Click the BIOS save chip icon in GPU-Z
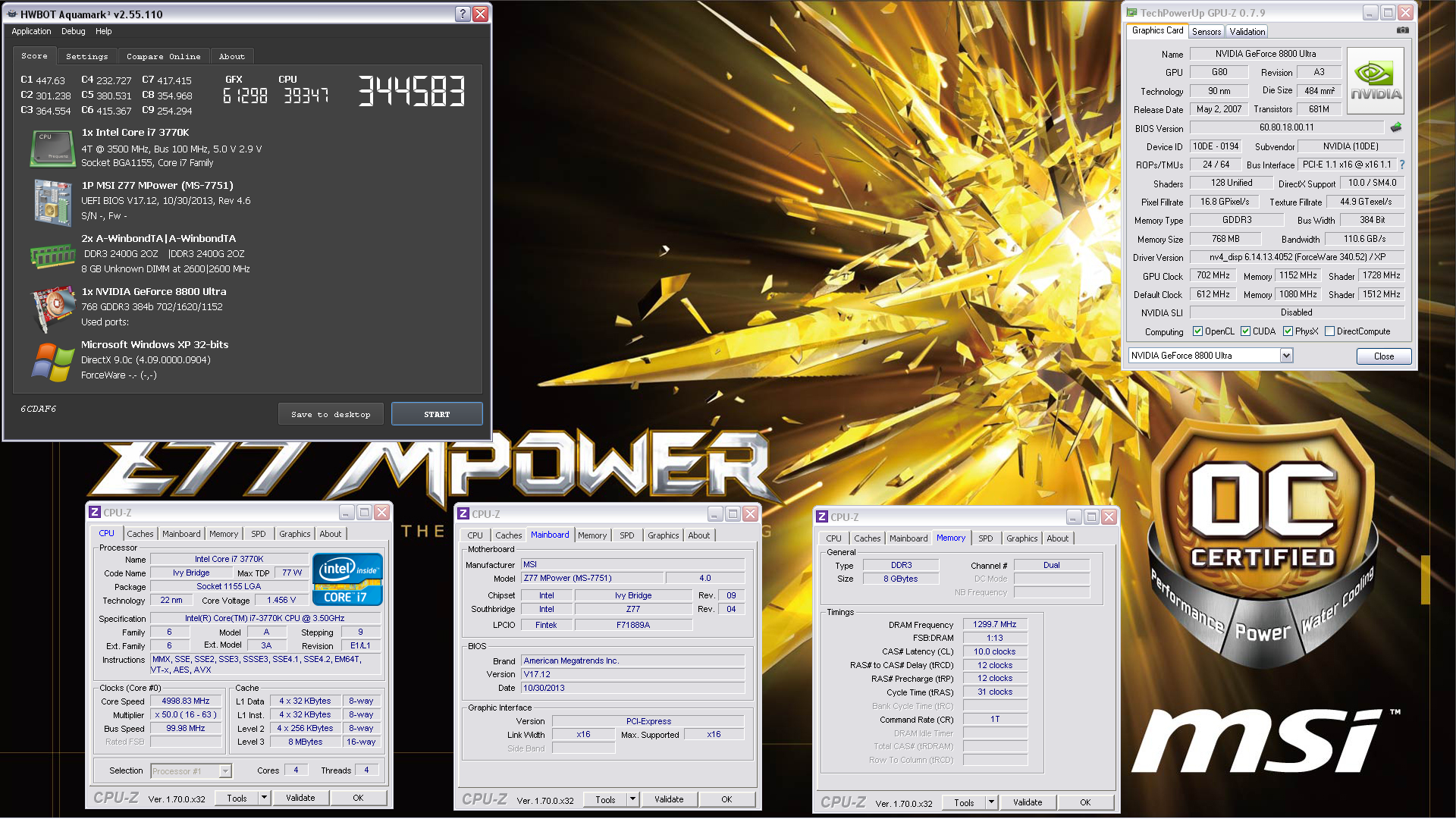Screen dimensions: 1456x819 tap(1396, 127)
